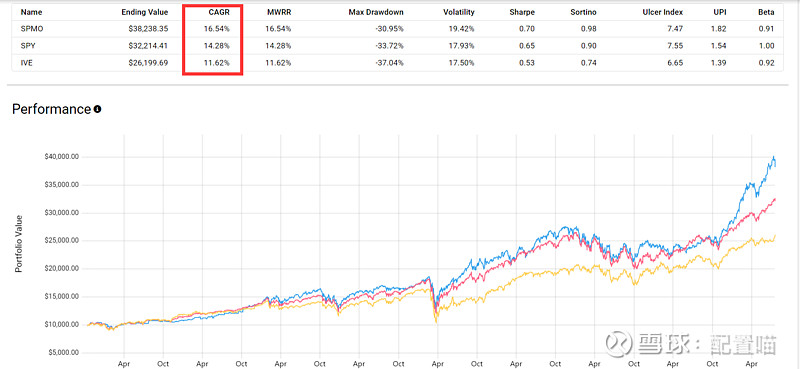Sort by the Name column header
Viewport: 800px width, 369px height.
coord(32,12)
